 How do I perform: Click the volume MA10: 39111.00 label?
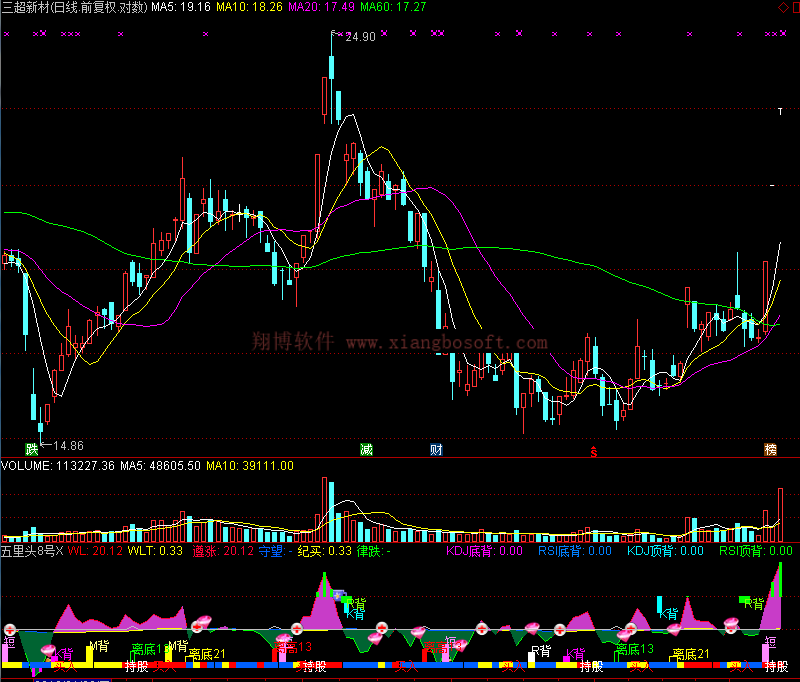(x=249, y=466)
